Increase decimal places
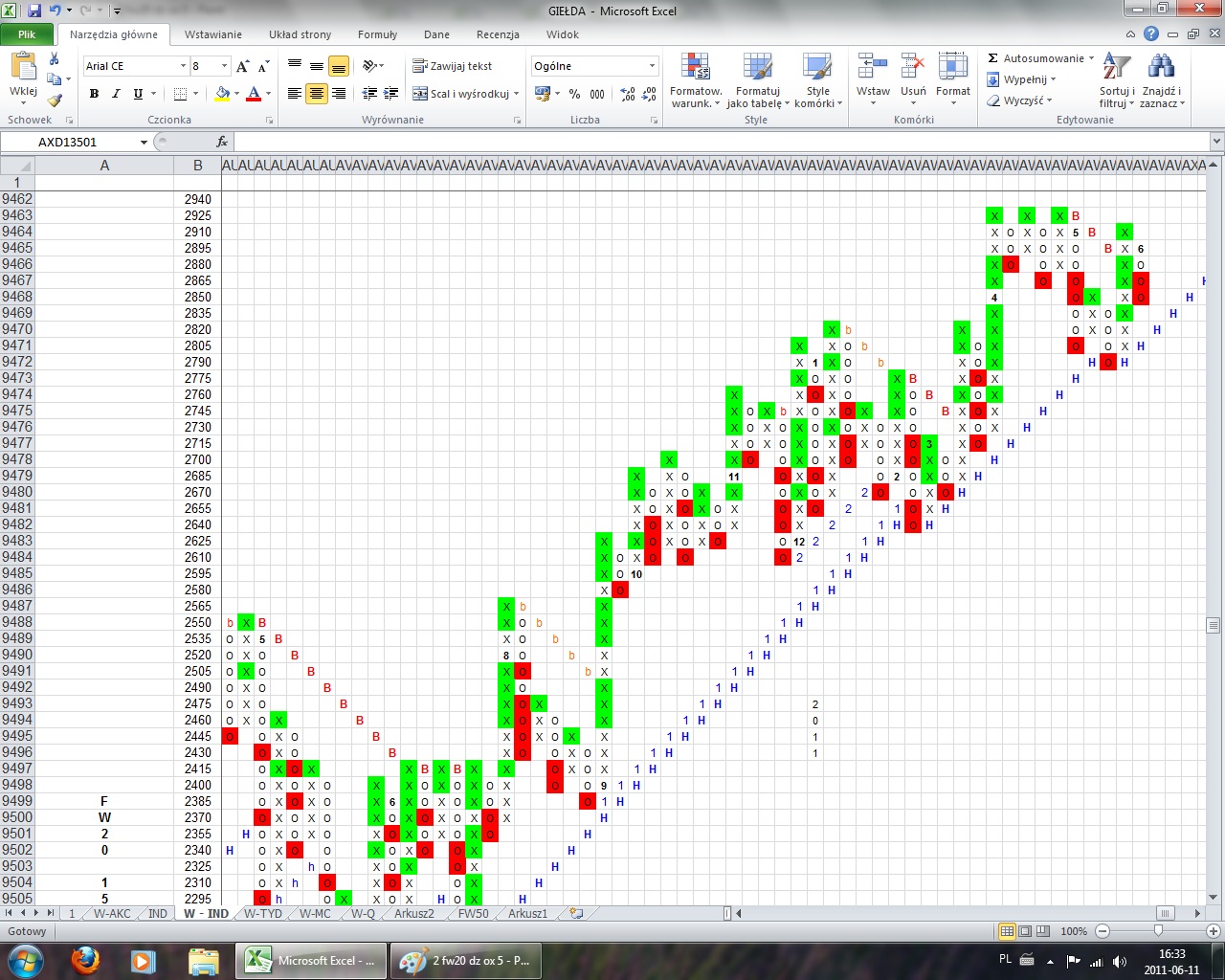Screen dimensions: 1225x980 [x=628, y=94]
